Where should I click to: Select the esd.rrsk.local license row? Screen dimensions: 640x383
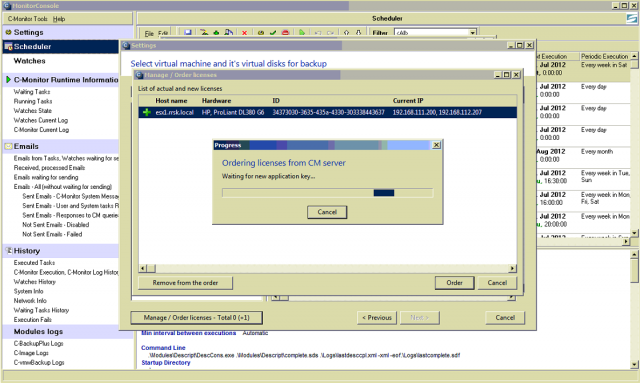tap(327, 112)
